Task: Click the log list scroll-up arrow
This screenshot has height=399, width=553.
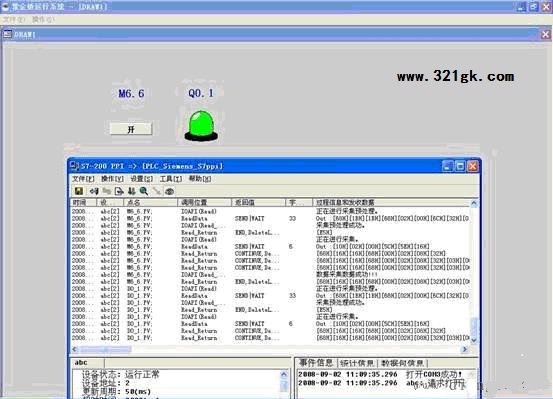Action: (474, 203)
